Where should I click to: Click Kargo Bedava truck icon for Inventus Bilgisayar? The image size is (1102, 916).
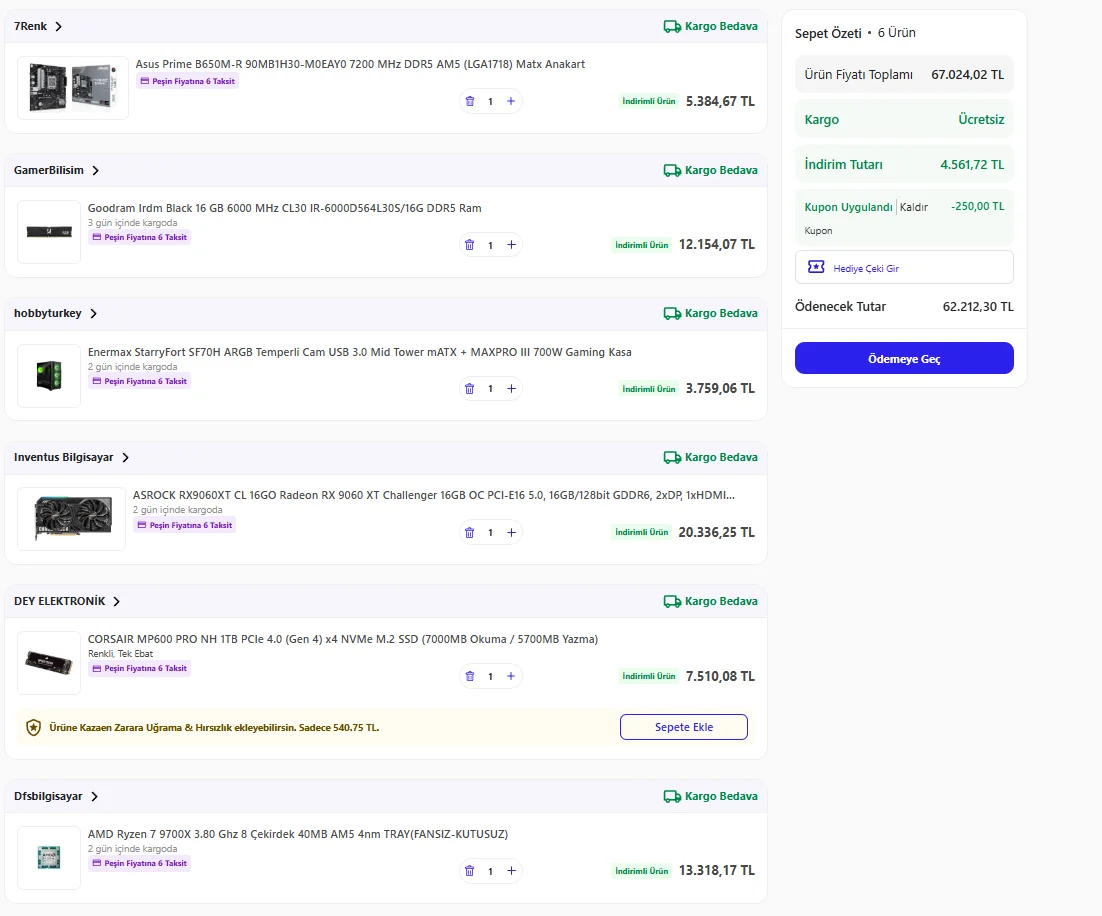tap(672, 458)
